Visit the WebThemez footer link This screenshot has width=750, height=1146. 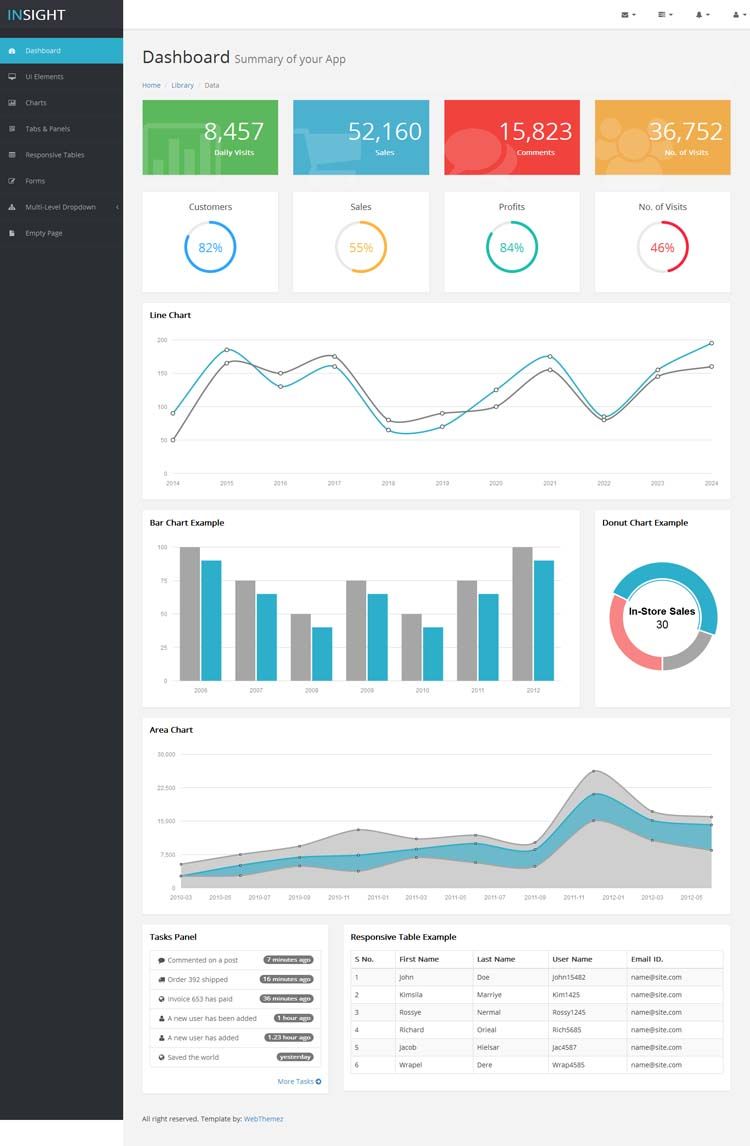click(263, 1119)
